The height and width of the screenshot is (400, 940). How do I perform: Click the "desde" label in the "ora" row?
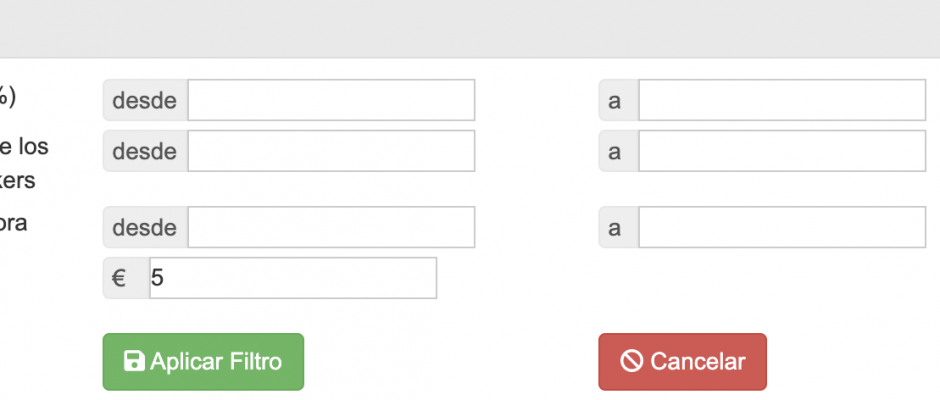point(145,227)
